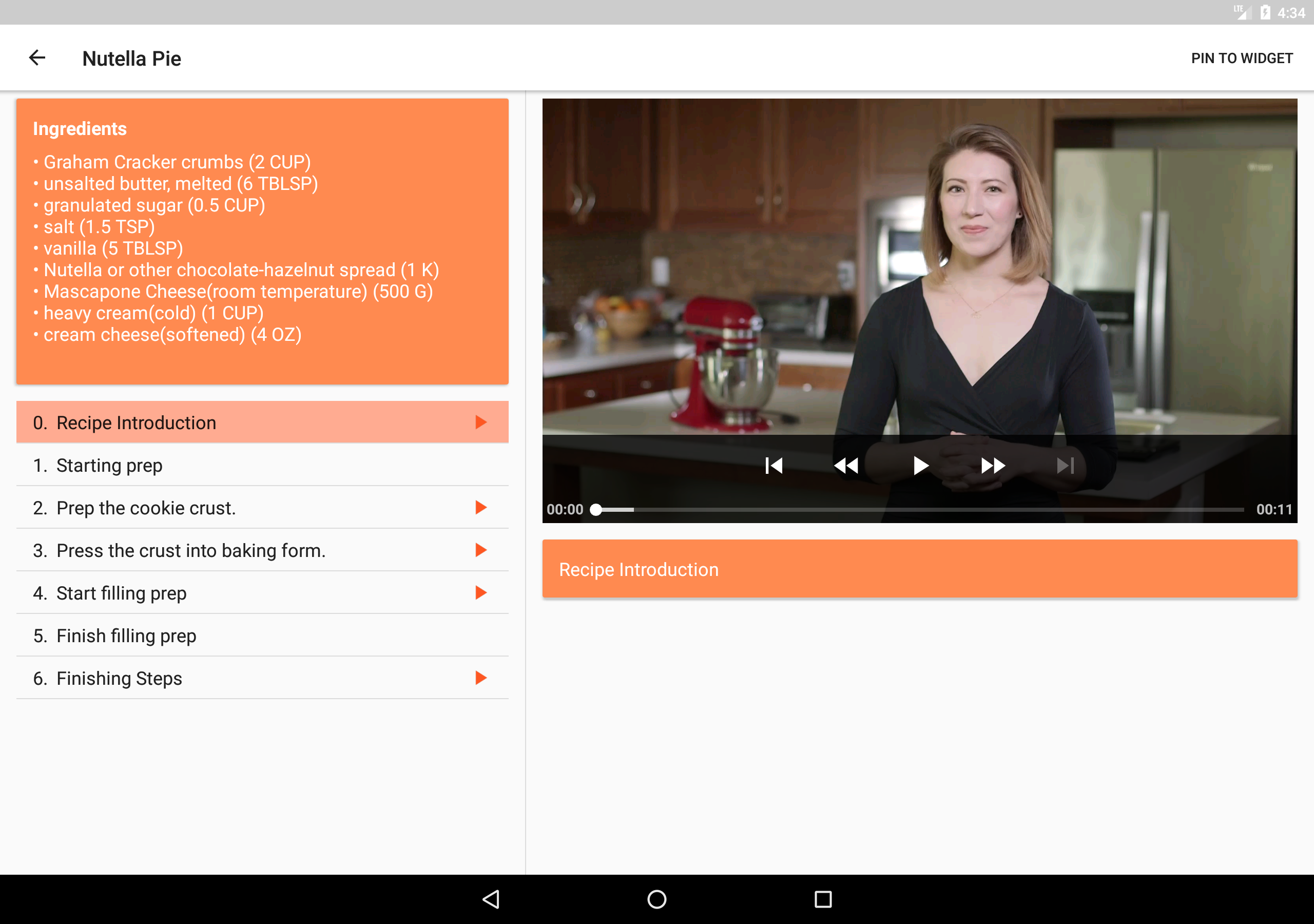This screenshot has height=924, width=1314.
Task: Go back using the top-left arrow
Action: [37, 58]
